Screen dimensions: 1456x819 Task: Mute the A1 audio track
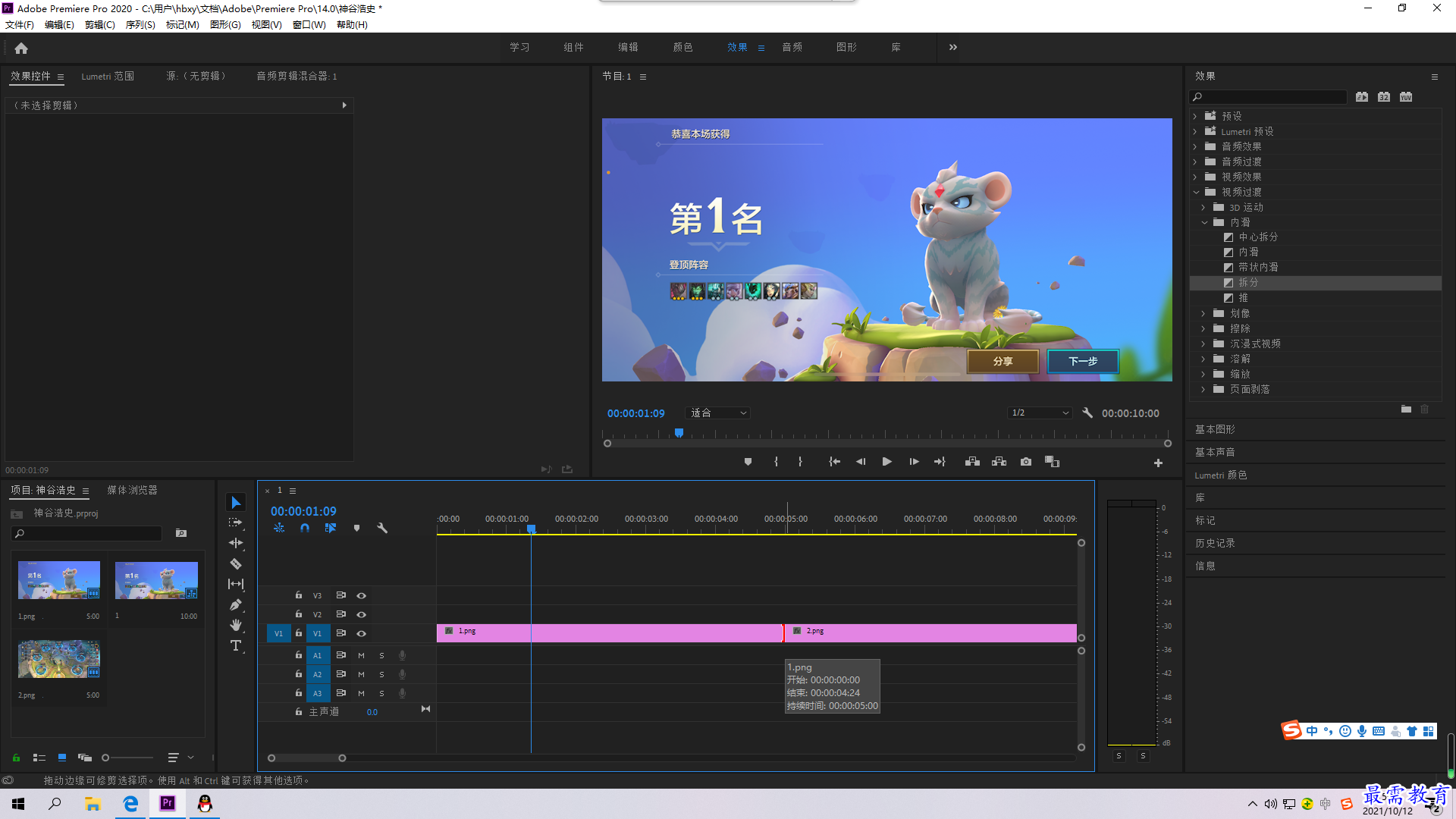coord(361,655)
